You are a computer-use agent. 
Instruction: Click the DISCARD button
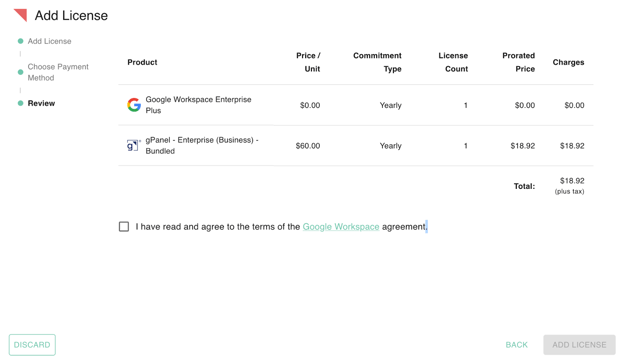click(x=32, y=345)
